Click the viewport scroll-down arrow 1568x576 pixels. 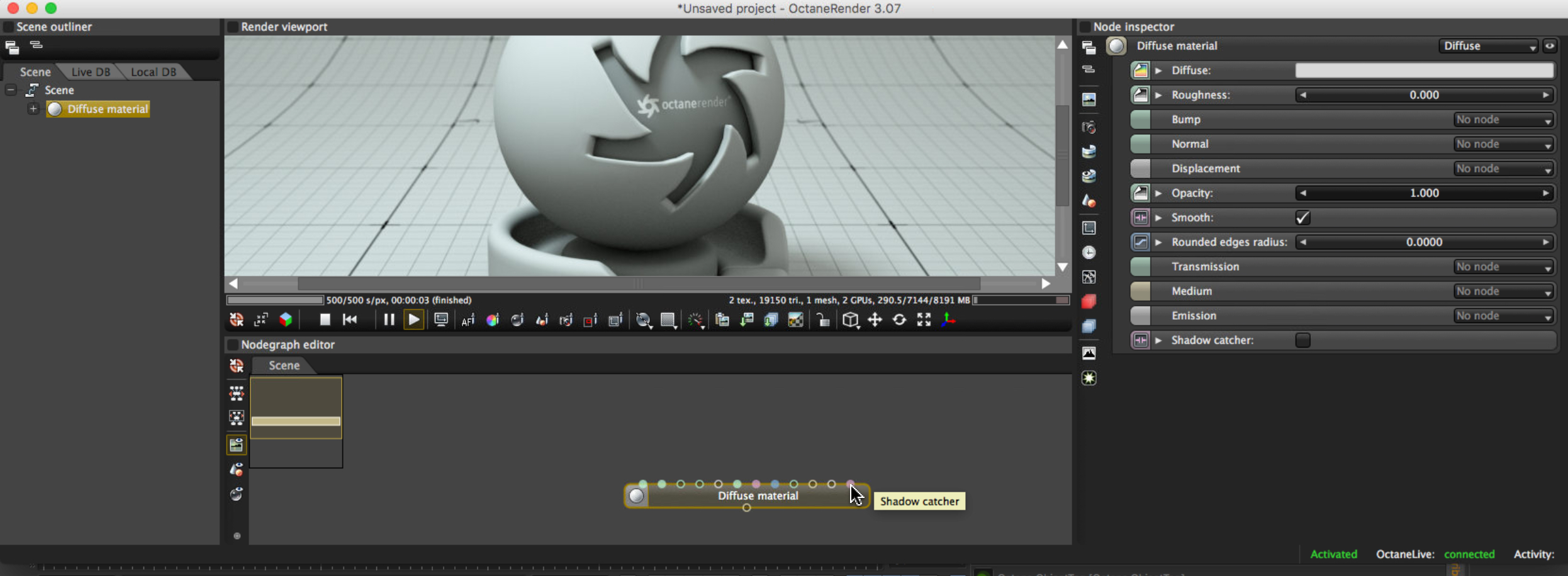[x=1062, y=267]
